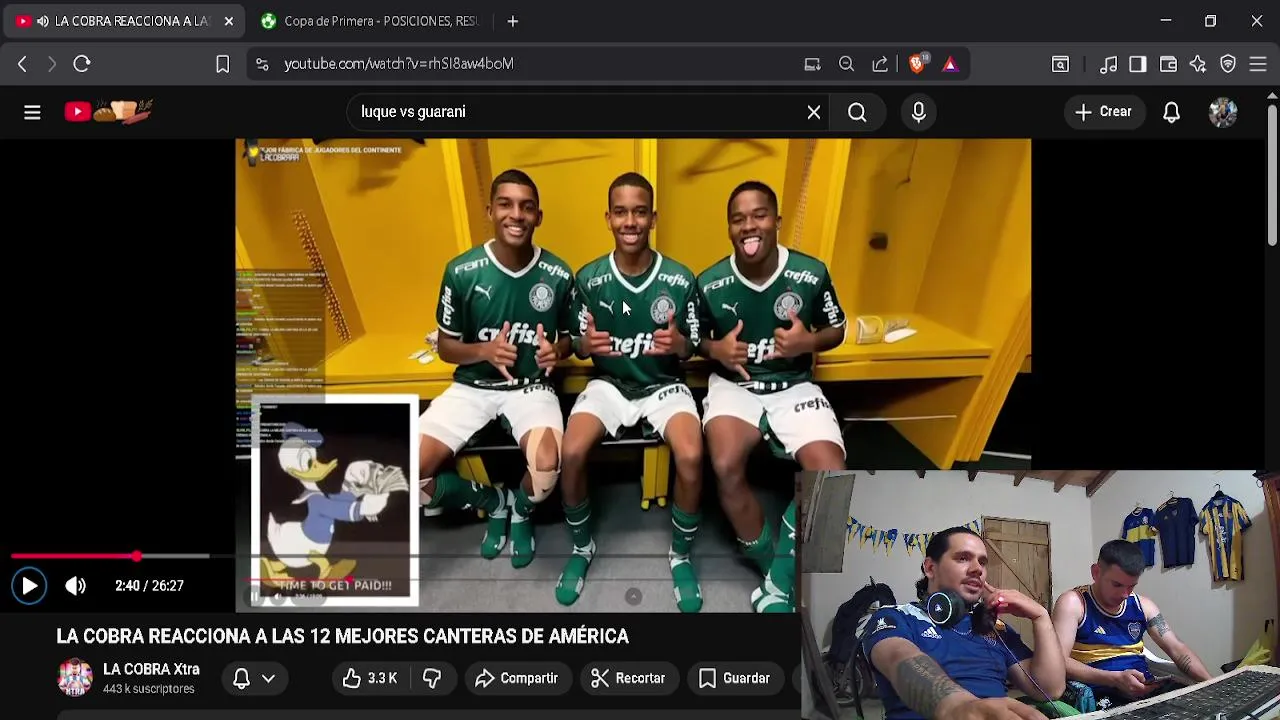
Task: Switch to the Copa de Primera tab
Action: point(370,21)
